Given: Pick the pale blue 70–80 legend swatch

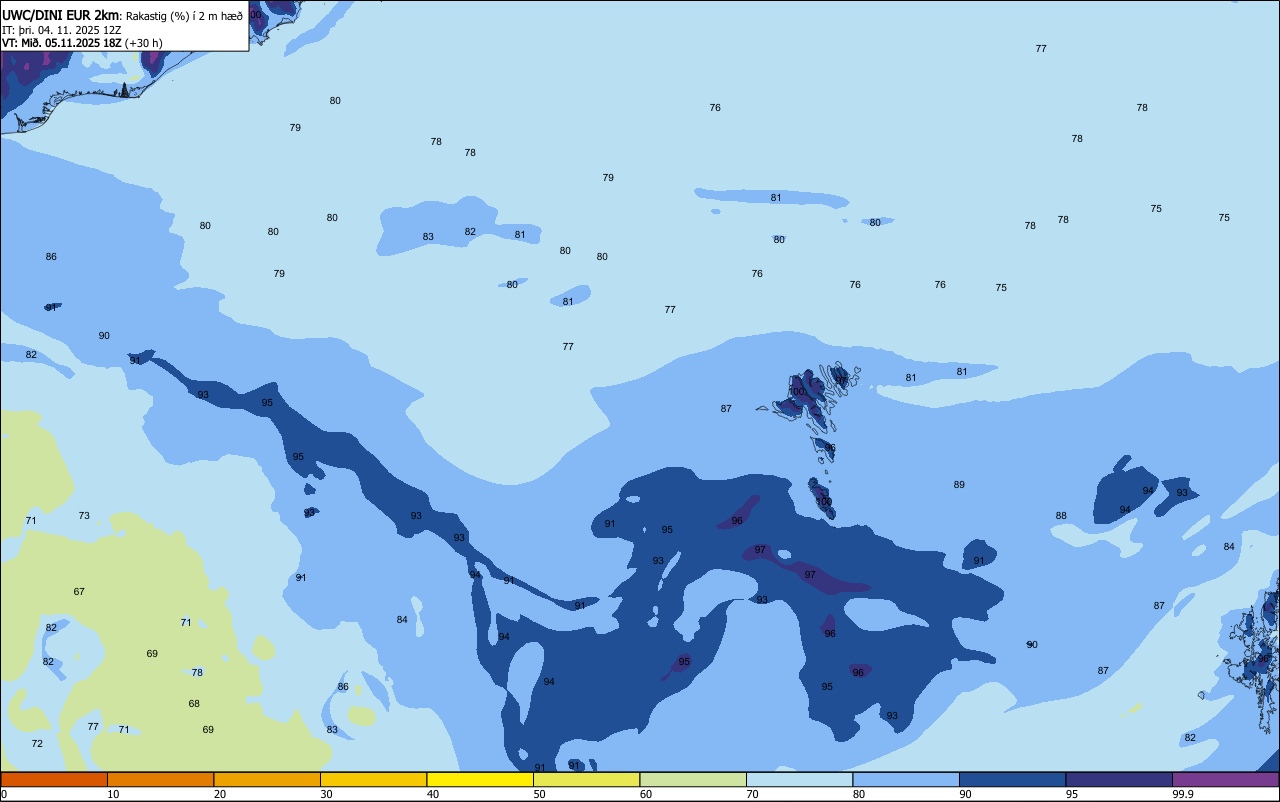Looking at the screenshot, I should point(799,779).
